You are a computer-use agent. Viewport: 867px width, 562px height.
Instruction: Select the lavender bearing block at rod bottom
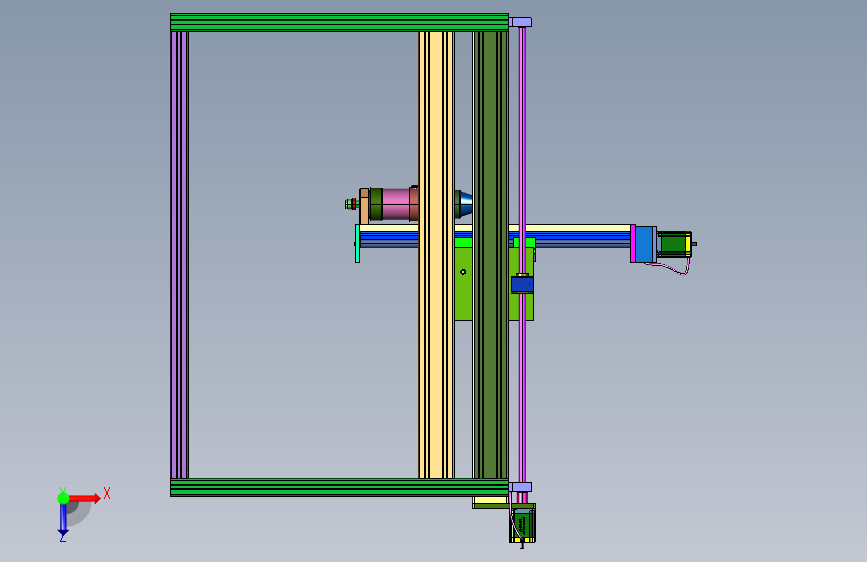pyautogui.click(x=520, y=487)
